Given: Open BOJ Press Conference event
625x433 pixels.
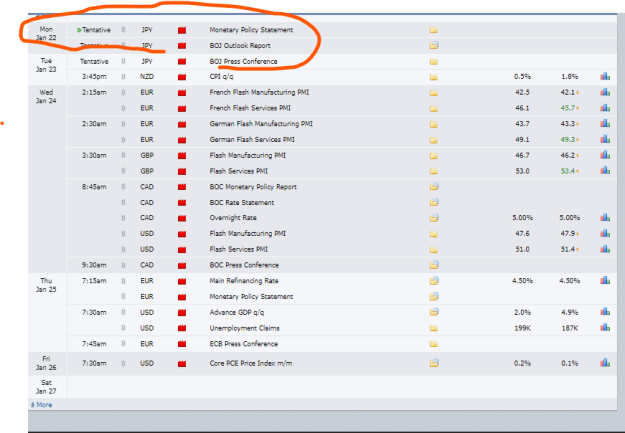Looking at the screenshot, I should tap(244, 61).
